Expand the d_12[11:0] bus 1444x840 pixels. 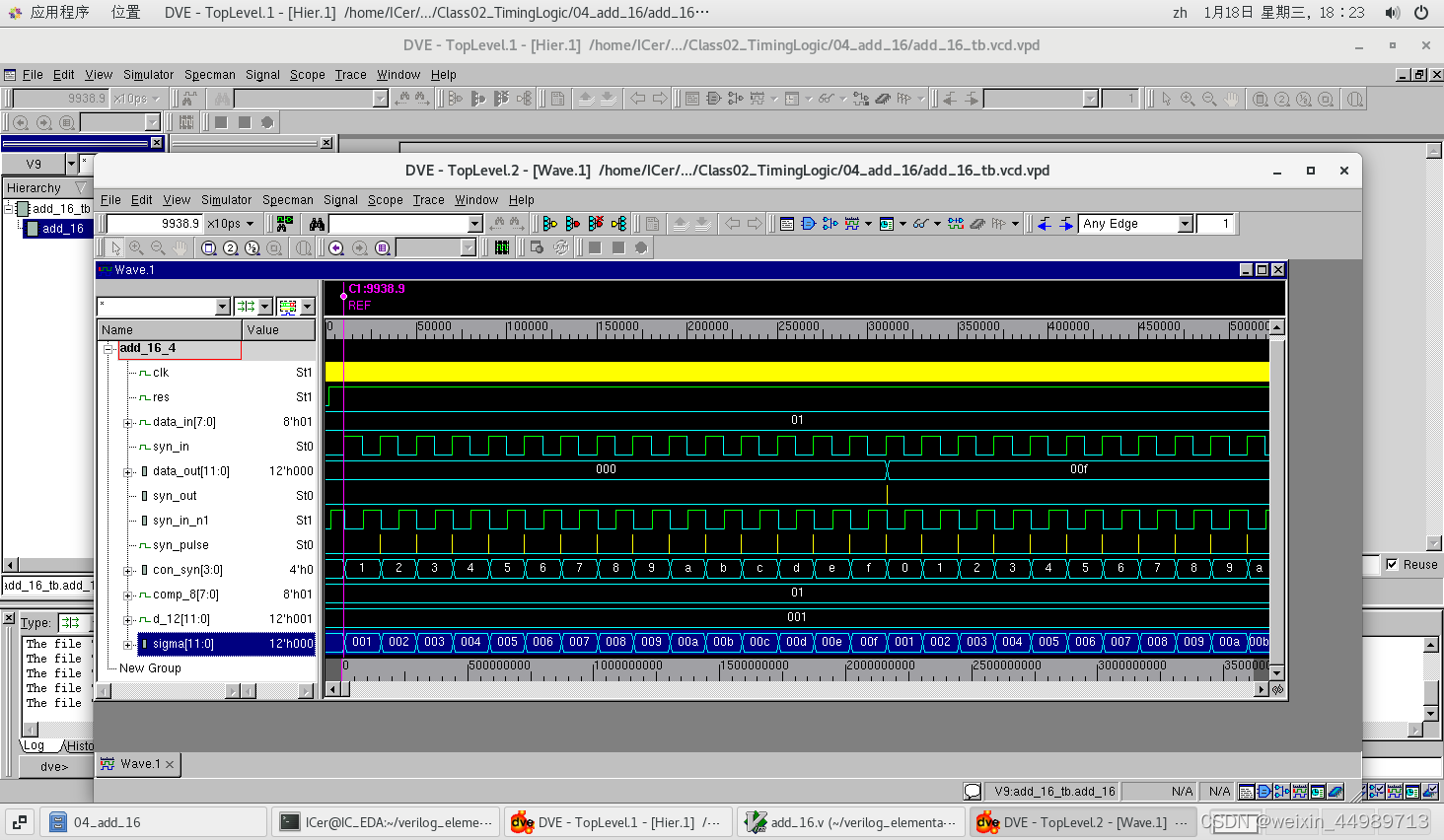point(127,620)
